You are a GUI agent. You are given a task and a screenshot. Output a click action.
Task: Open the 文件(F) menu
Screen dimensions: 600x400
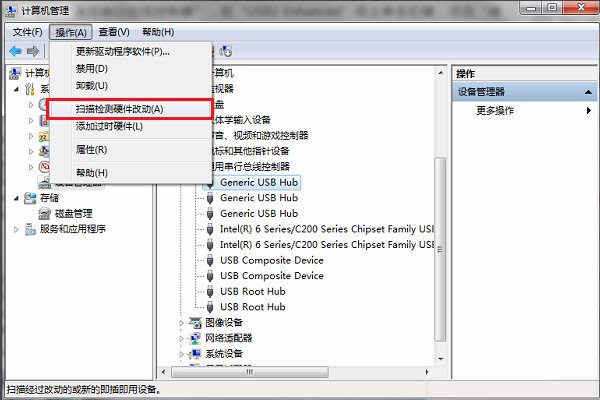tap(28, 32)
